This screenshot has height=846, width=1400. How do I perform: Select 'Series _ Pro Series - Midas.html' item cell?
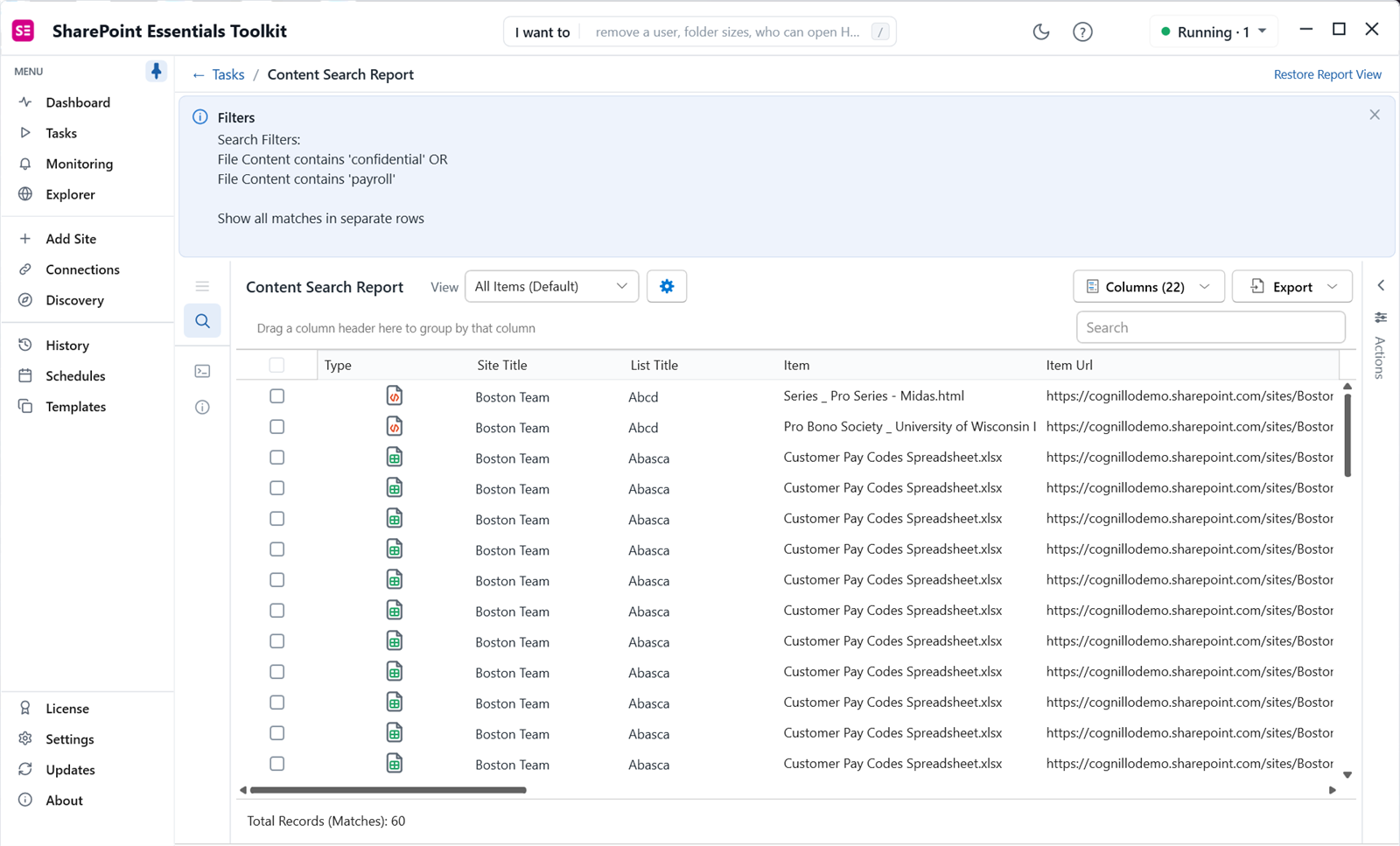pos(873,396)
